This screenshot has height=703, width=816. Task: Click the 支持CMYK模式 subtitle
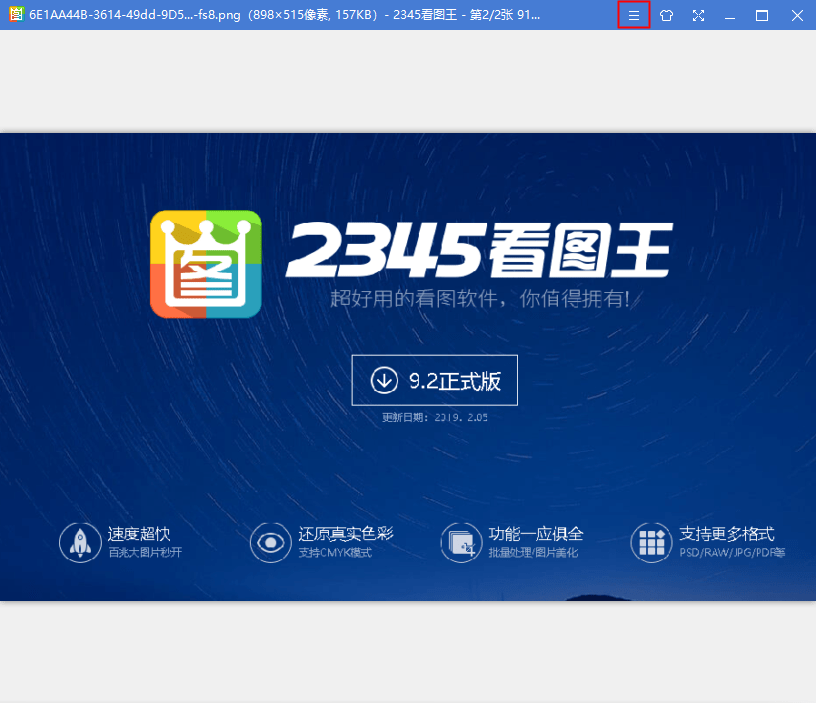[335, 553]
